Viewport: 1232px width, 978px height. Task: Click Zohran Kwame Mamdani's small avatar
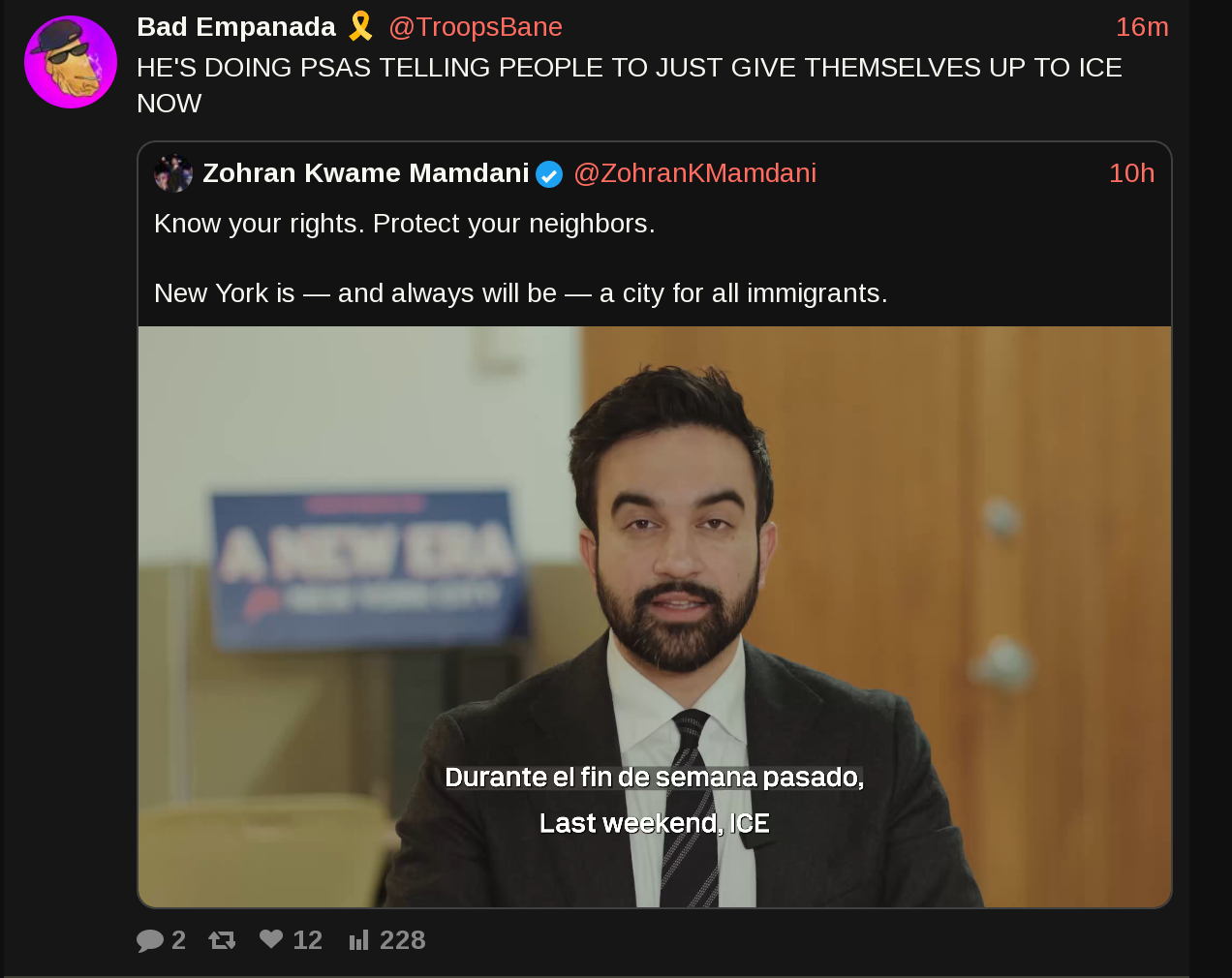pos(173,173)
